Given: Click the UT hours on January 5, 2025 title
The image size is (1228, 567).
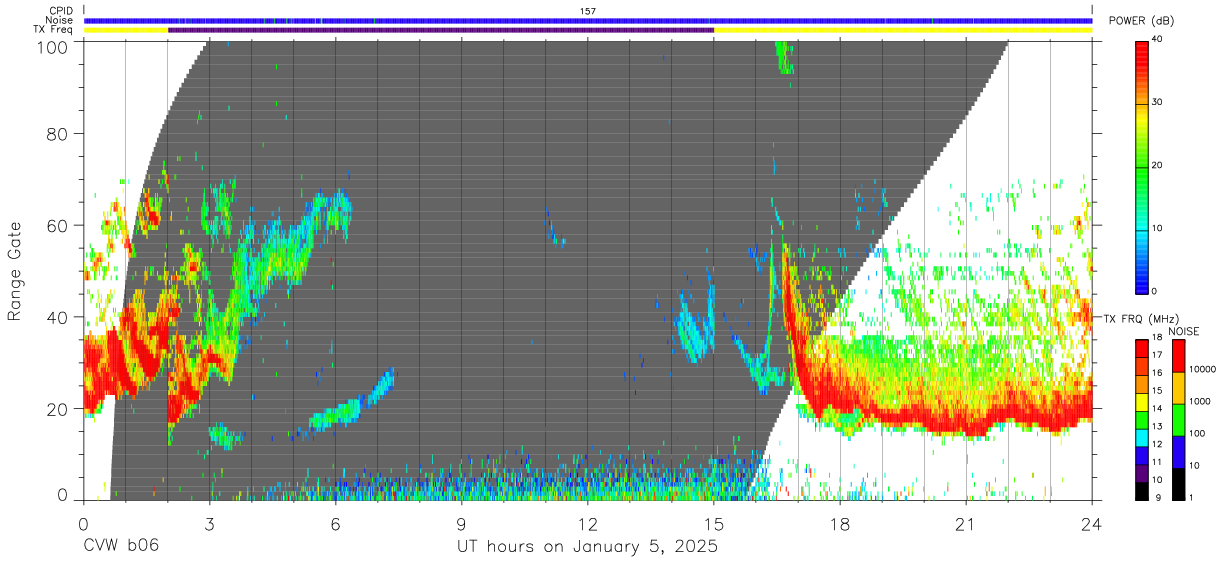Looking at the screenshot, I should [x=588, y=548].
